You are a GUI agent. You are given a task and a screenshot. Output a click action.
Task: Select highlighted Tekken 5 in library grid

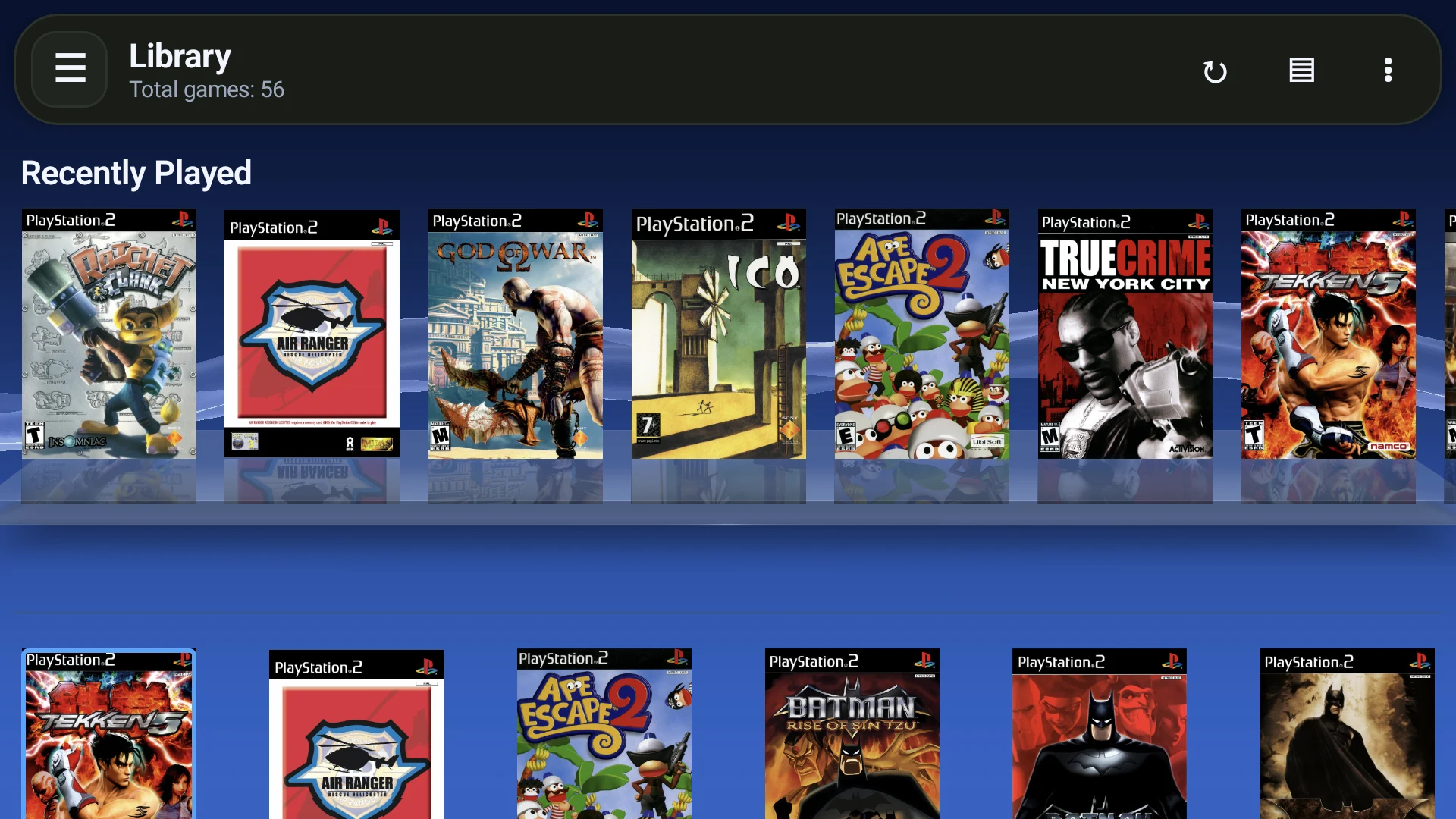pos(109,733)
